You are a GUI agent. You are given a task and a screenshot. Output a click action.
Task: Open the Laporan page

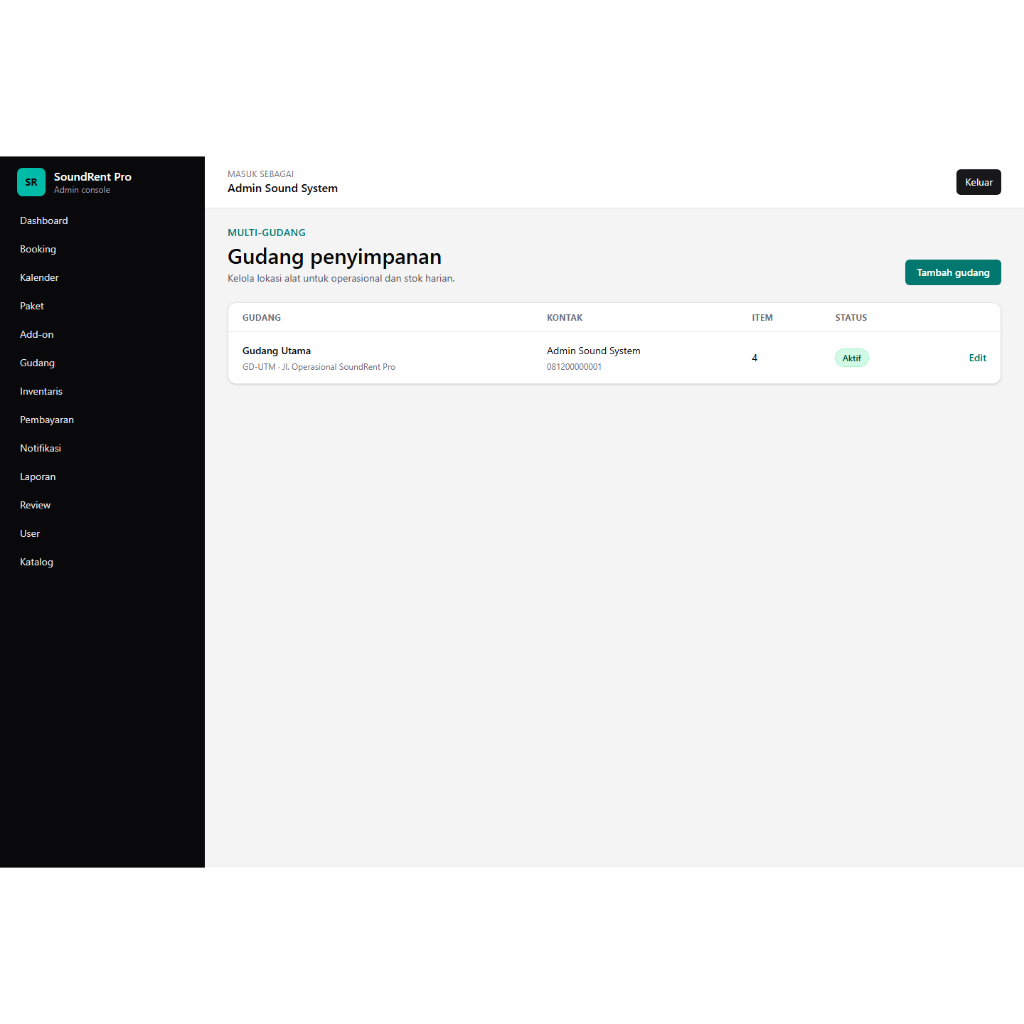[38, 477]
